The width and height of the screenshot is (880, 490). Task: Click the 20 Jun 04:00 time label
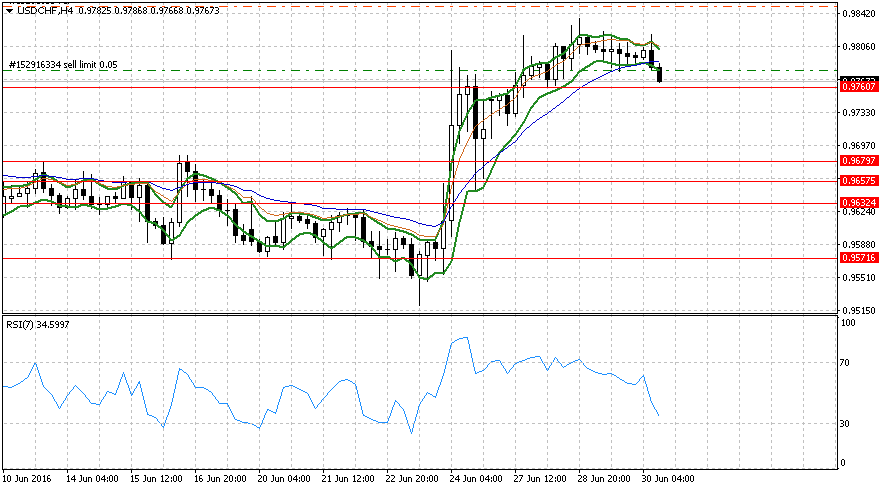pyautogui.click(x=284, y=479)
